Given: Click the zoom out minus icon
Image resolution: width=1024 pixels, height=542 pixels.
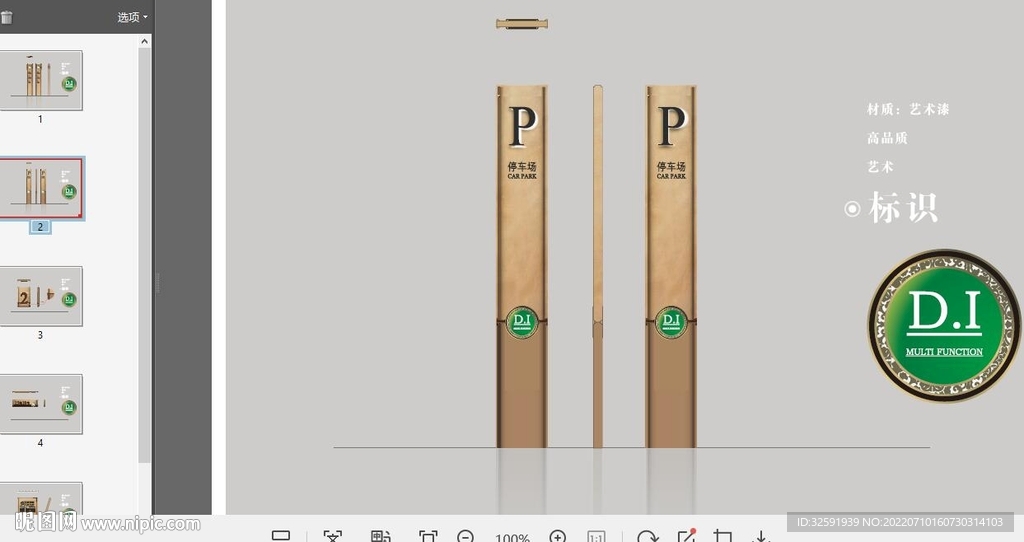Looking at the screenshot, I should [x=465, y=537].
